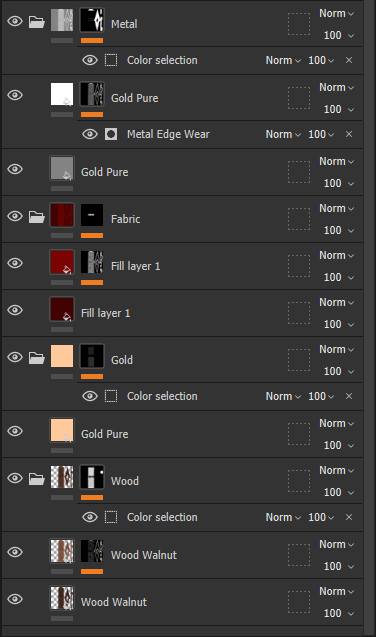The width and height of the screenshot is (376, 637).
Task: Select the Wood folder's black-and-white mask thumbnail
Action: pyautogui.click(x=92, y=477)
